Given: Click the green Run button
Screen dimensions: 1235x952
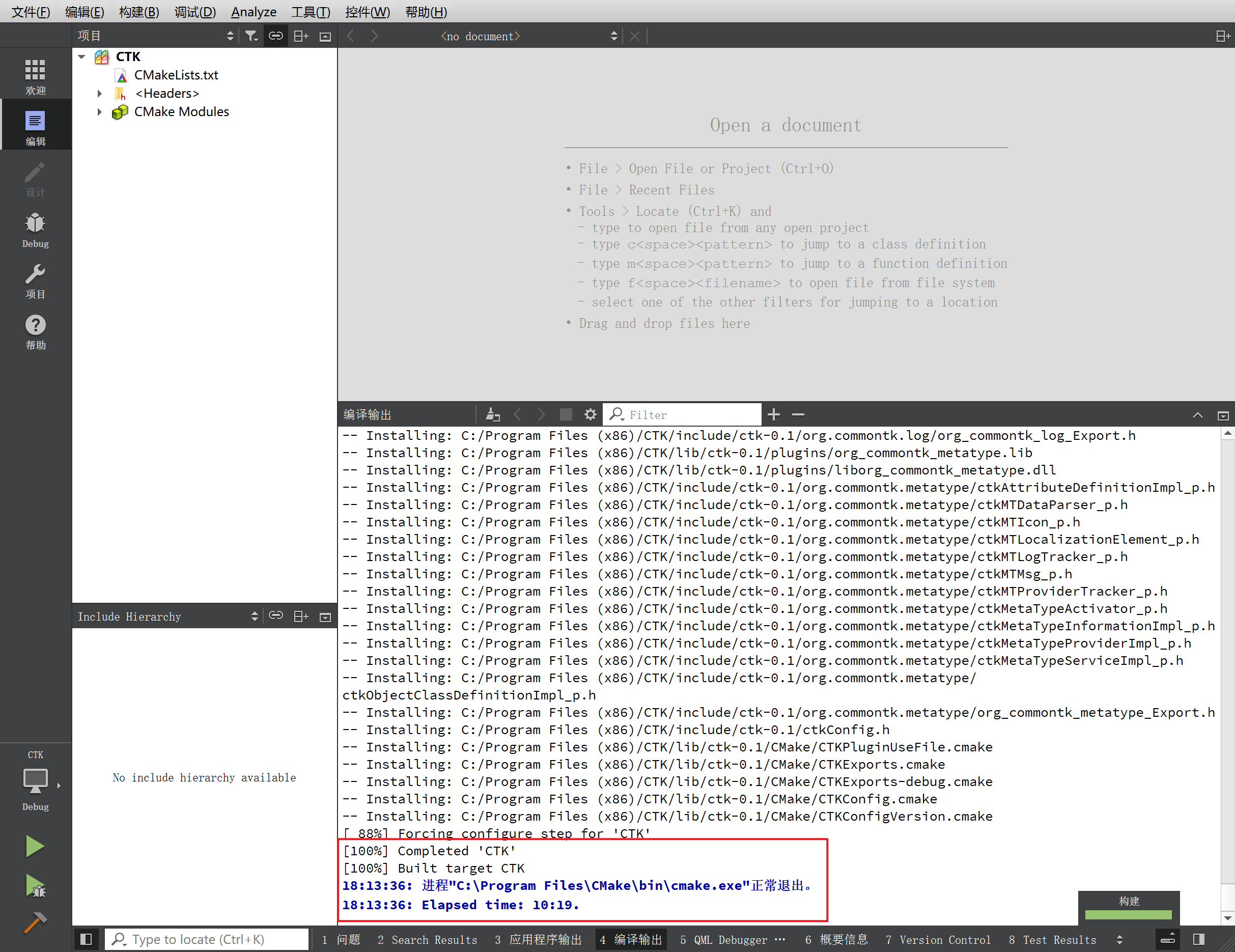Looking at the screenshot, I should click(35, 846).
